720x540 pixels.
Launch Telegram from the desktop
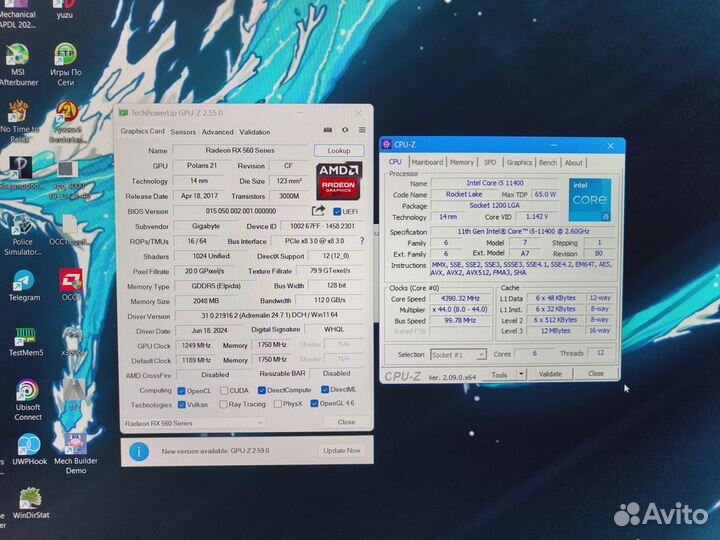(24, 285)
